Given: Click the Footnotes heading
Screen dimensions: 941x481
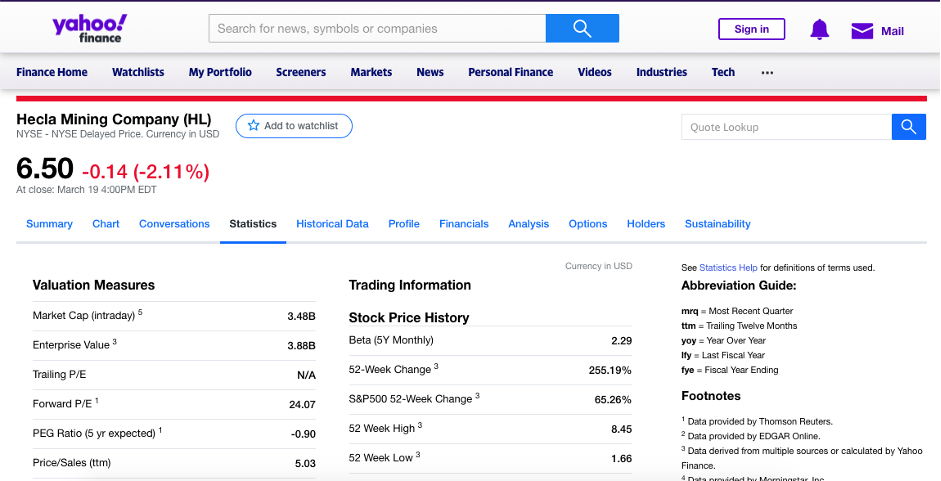Looking at the screenshot, I should (x=711, y=396).
